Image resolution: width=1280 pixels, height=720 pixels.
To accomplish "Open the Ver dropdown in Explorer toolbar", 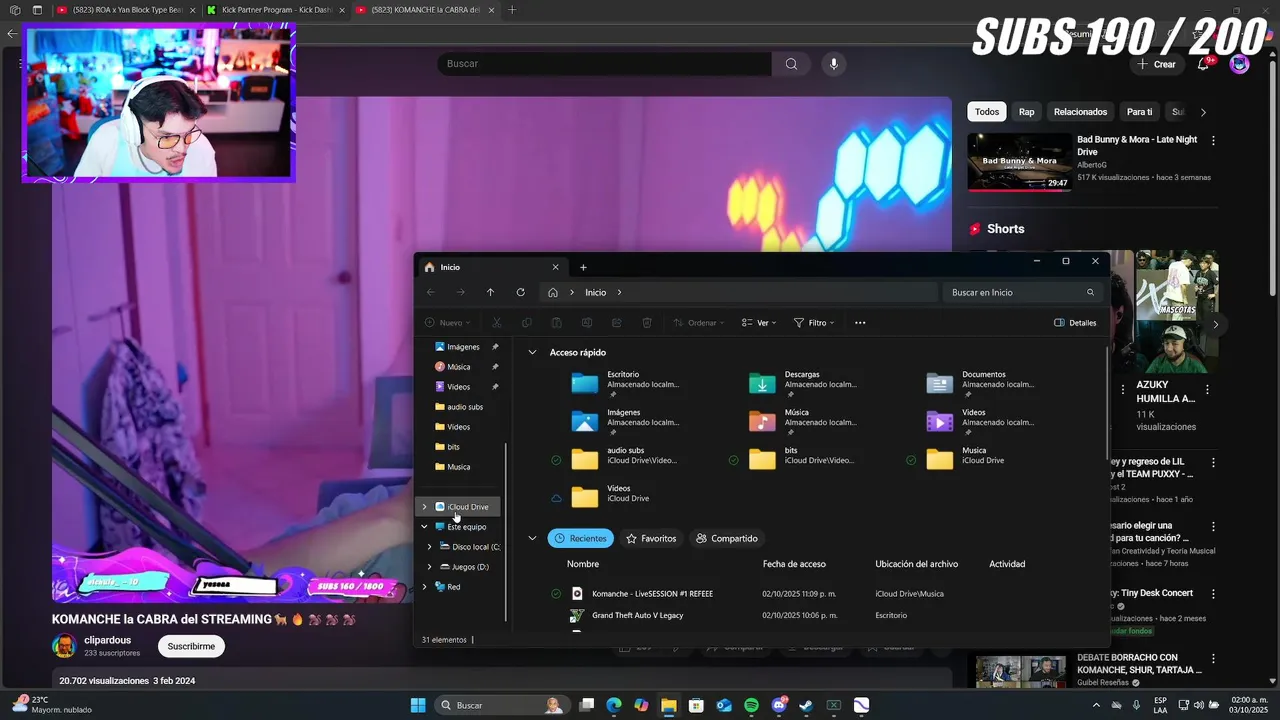I will pos(759,323).
